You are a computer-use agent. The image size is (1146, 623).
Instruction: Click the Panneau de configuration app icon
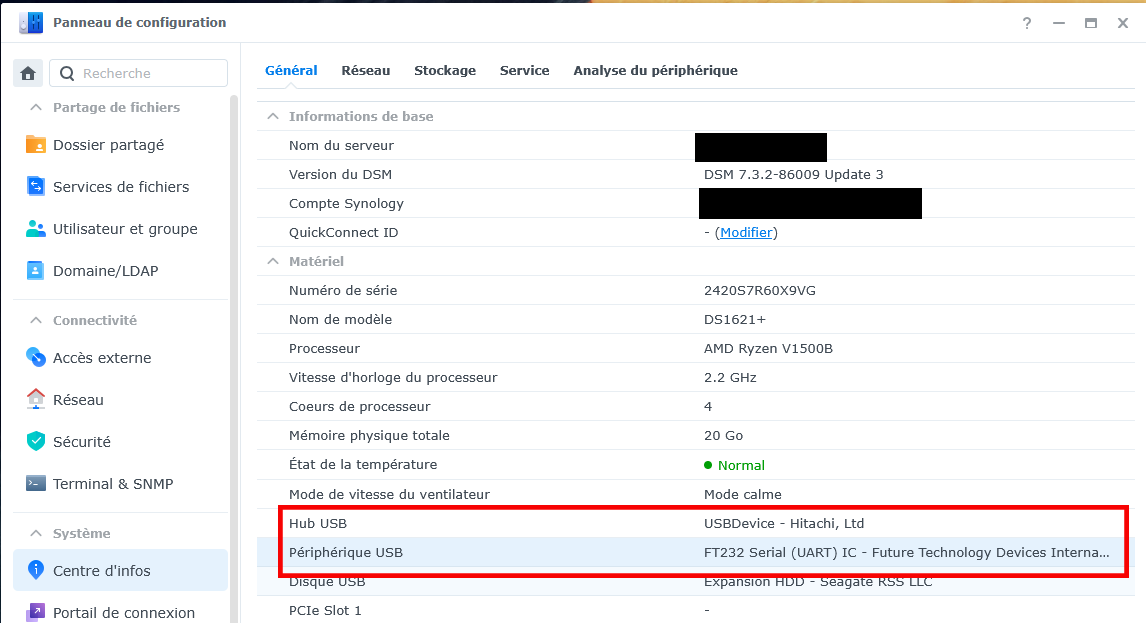31,23
